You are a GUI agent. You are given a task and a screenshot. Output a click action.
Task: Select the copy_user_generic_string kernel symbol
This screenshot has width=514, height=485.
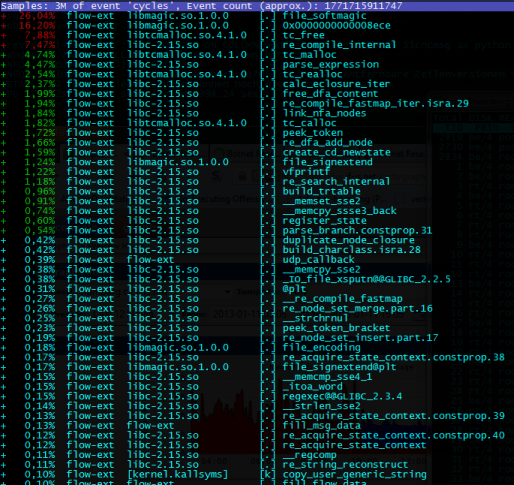point(354,474)
